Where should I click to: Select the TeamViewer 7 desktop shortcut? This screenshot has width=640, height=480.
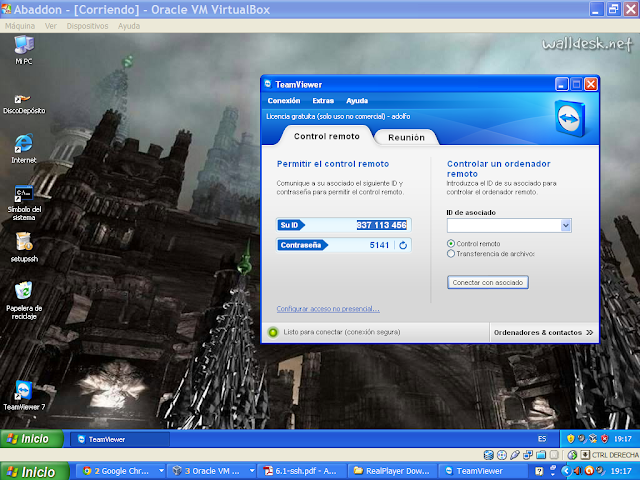24,395
